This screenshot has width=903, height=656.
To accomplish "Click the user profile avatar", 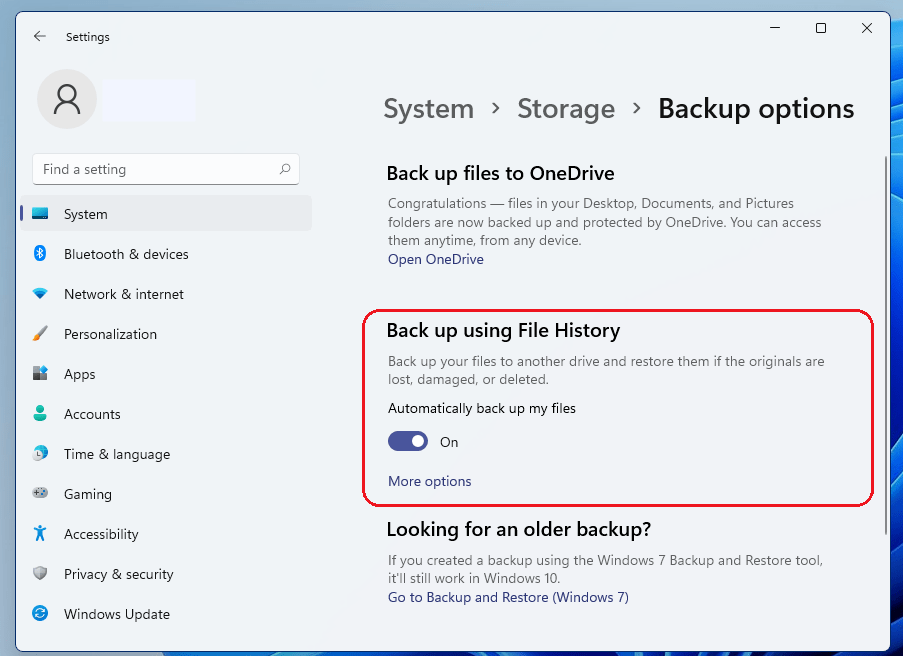I will [67, 98].
